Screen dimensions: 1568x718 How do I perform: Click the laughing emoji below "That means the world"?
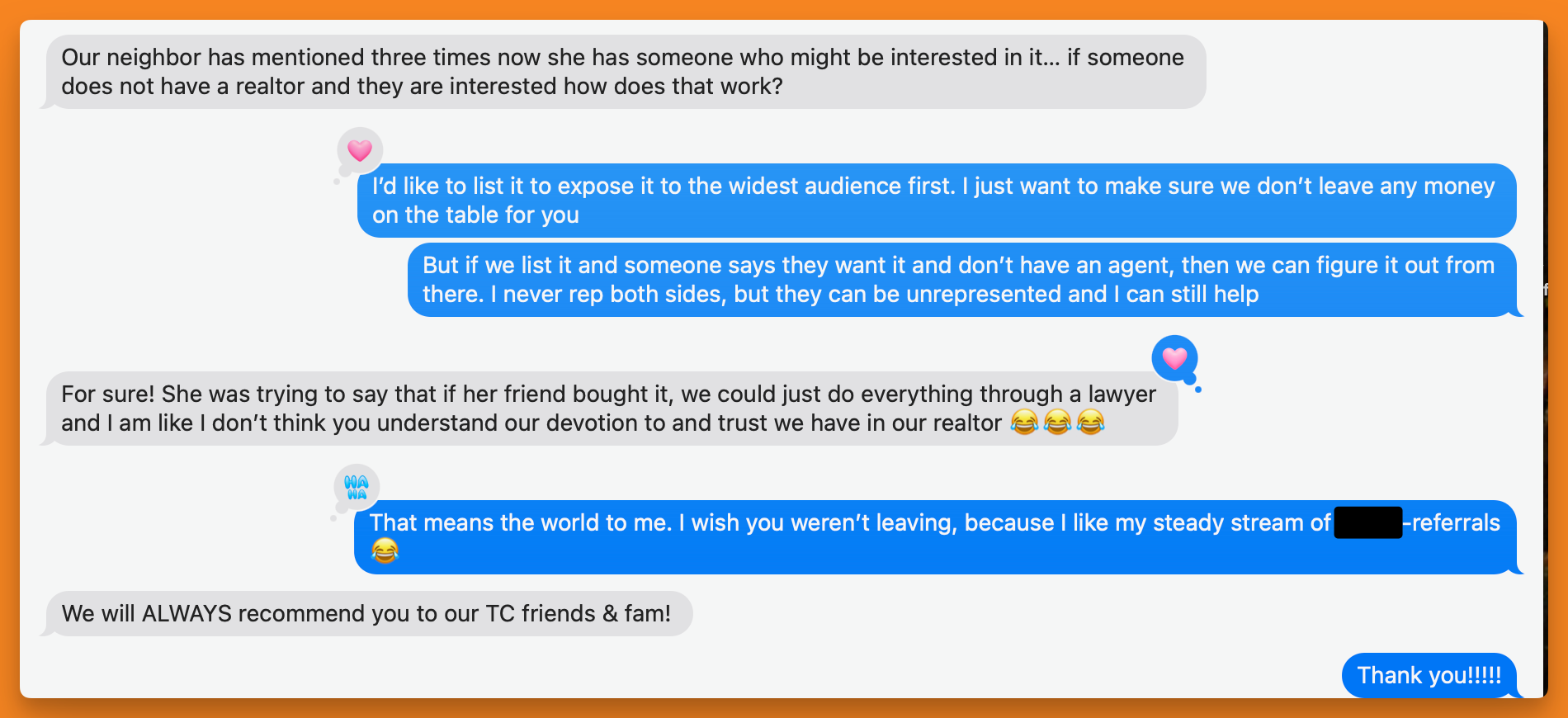pos(385,550)
